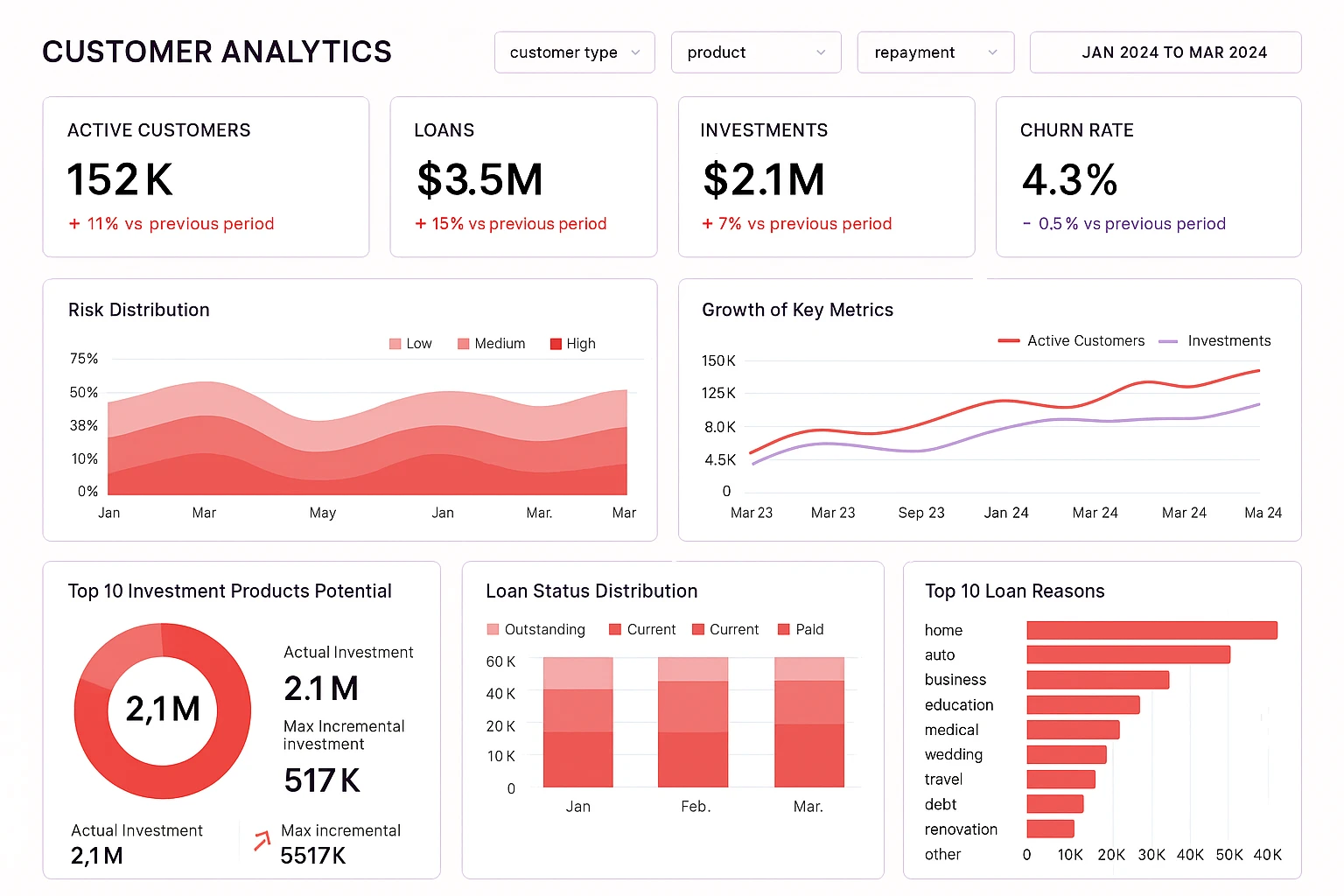Open the customer type dropdown
This screenshot has width=1344, height=896.
[574, 52]
